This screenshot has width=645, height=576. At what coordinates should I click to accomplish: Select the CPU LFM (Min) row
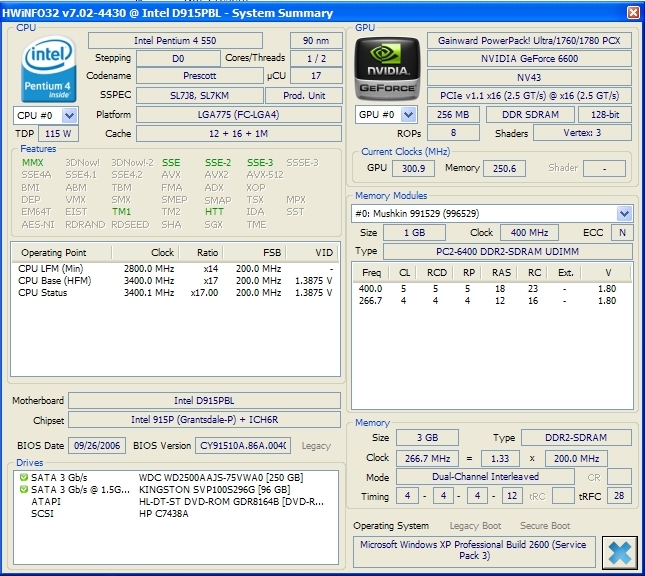175,269
